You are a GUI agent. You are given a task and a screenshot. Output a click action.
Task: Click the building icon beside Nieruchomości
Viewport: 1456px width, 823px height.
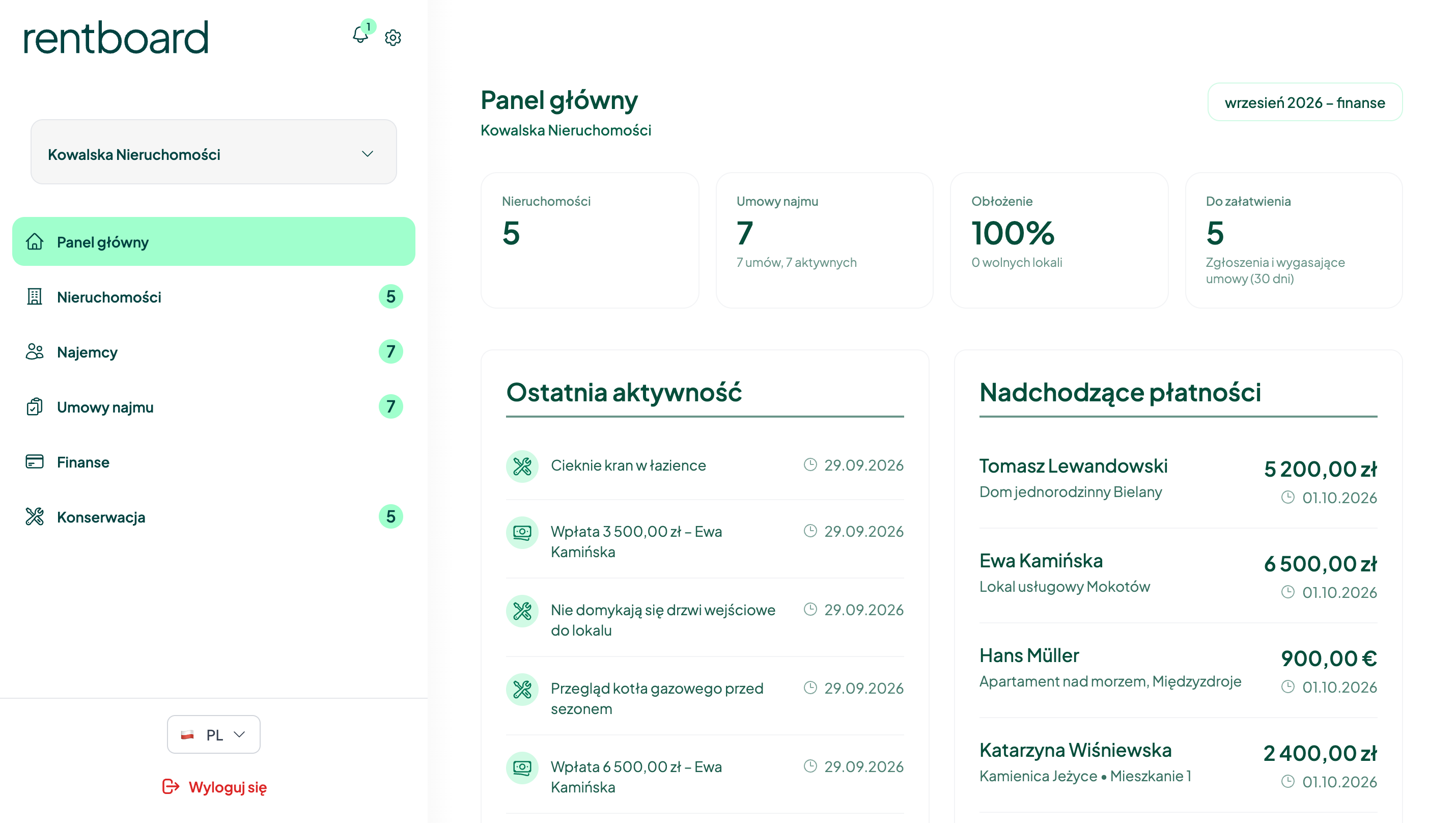(x=35, y=297)
